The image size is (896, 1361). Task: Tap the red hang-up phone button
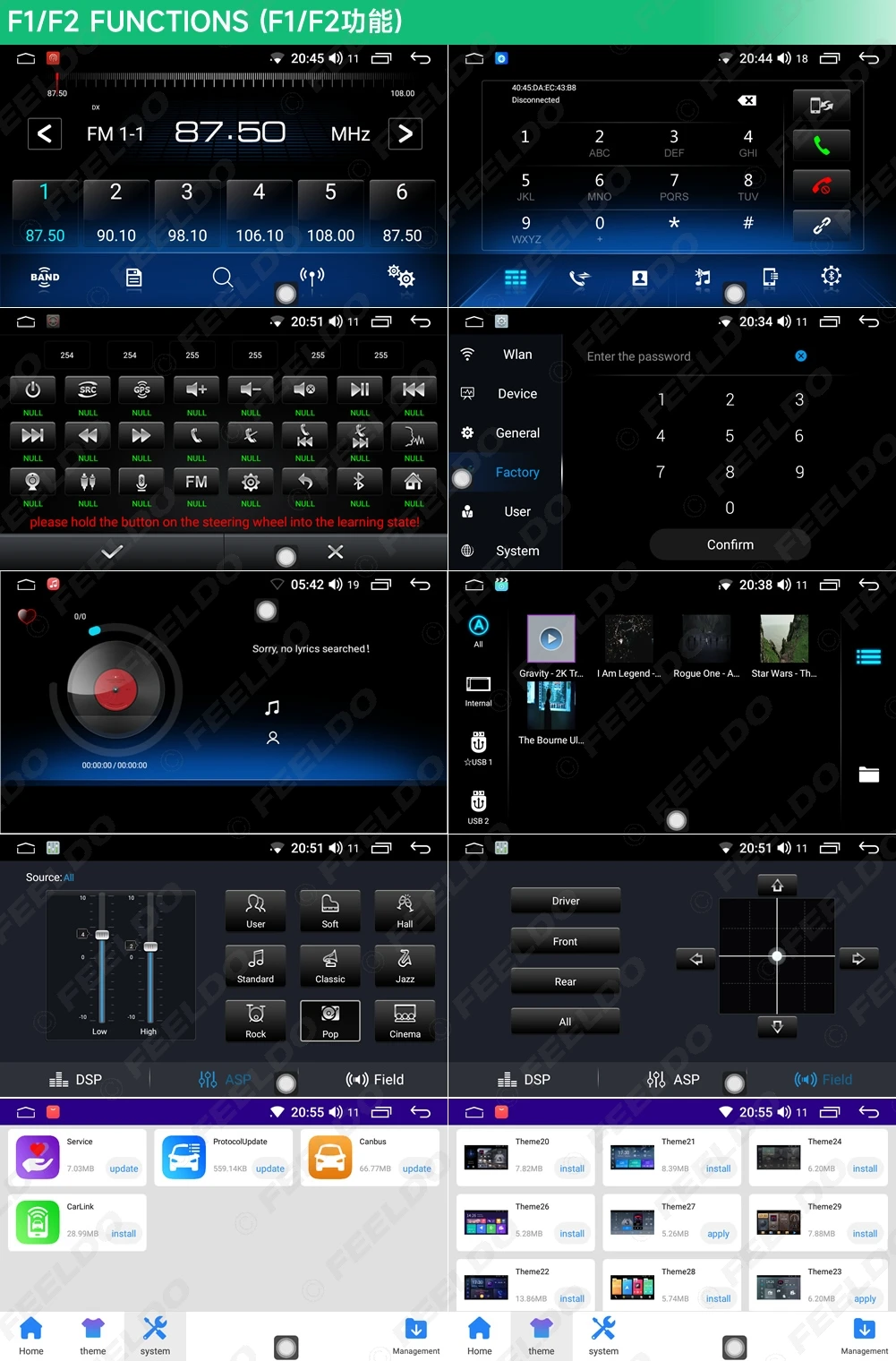[821, 185]
